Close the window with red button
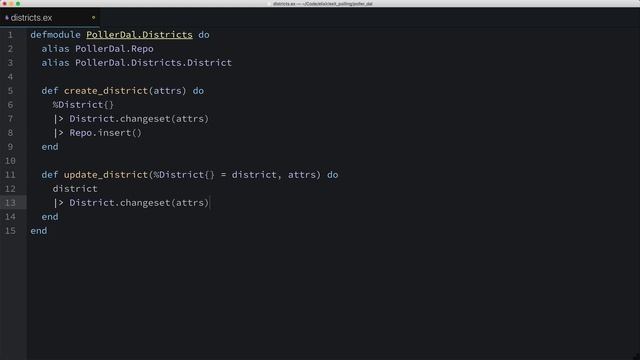The image size is (640, 360). click(4, 4)
